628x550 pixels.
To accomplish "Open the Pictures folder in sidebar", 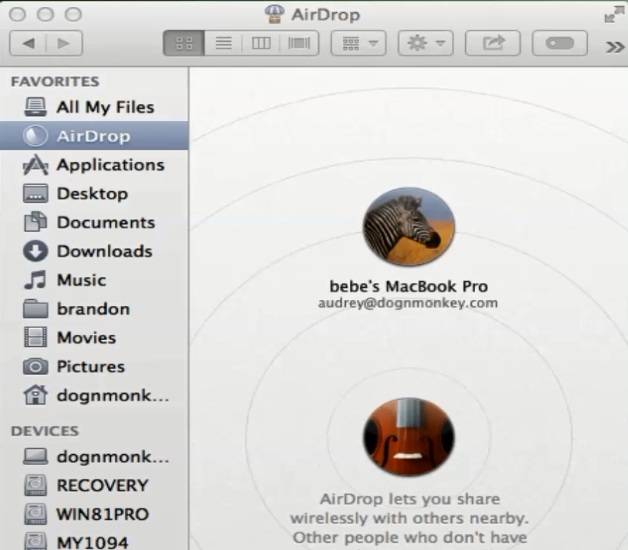I will [x=90, y=367].
